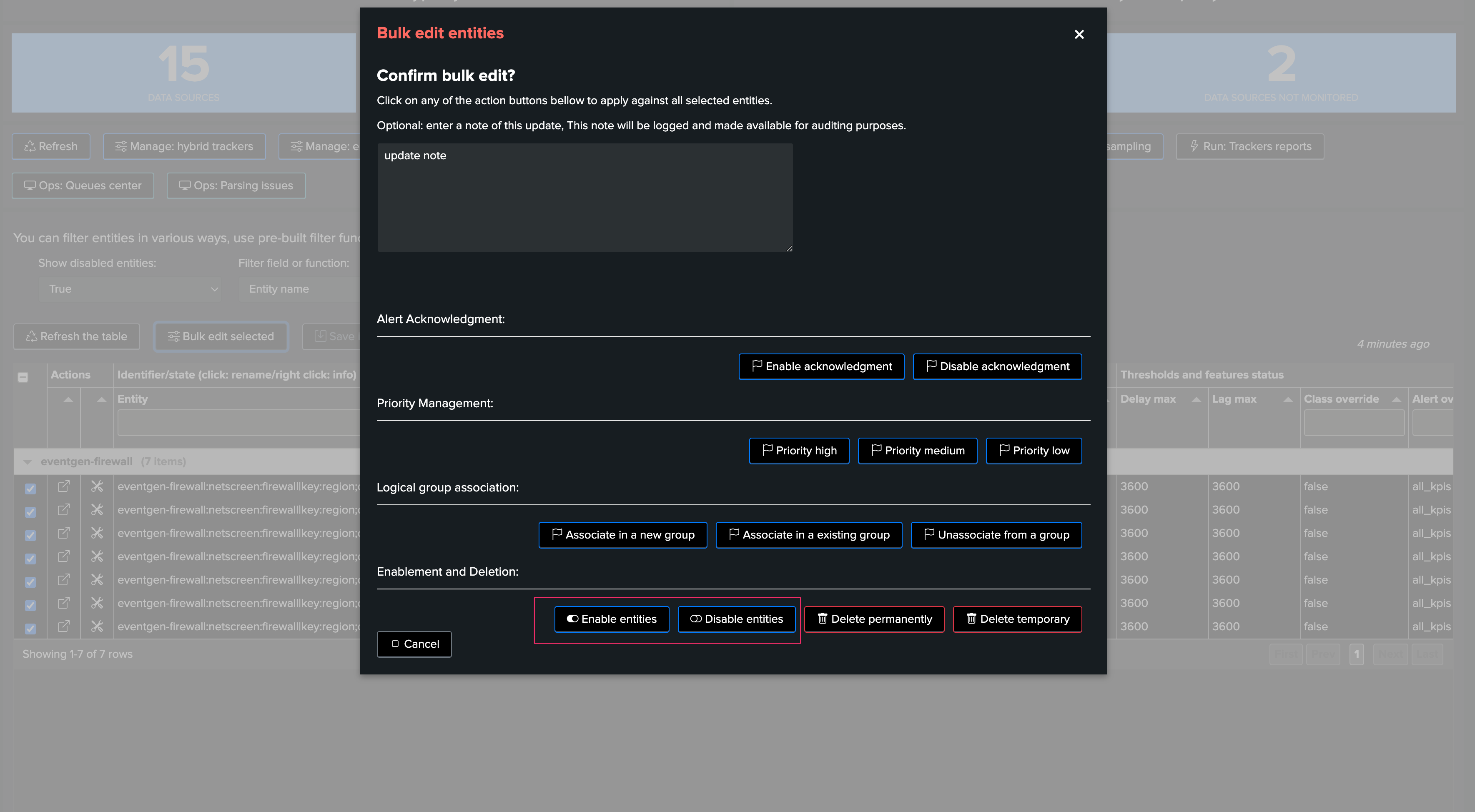Open Ops: Queues center
This screenshot has height=812, width=1475.
tap(83, 185)
